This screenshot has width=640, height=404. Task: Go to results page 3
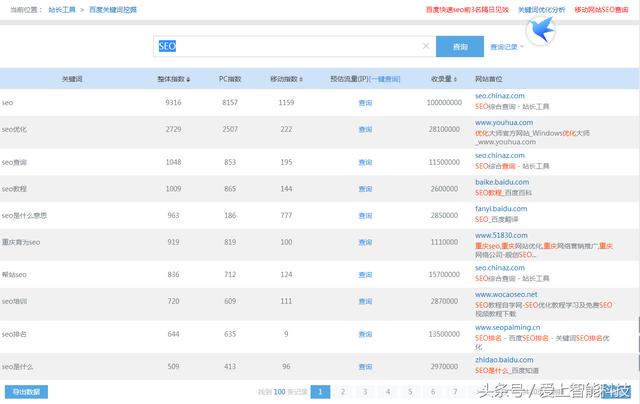pos(365,392)
